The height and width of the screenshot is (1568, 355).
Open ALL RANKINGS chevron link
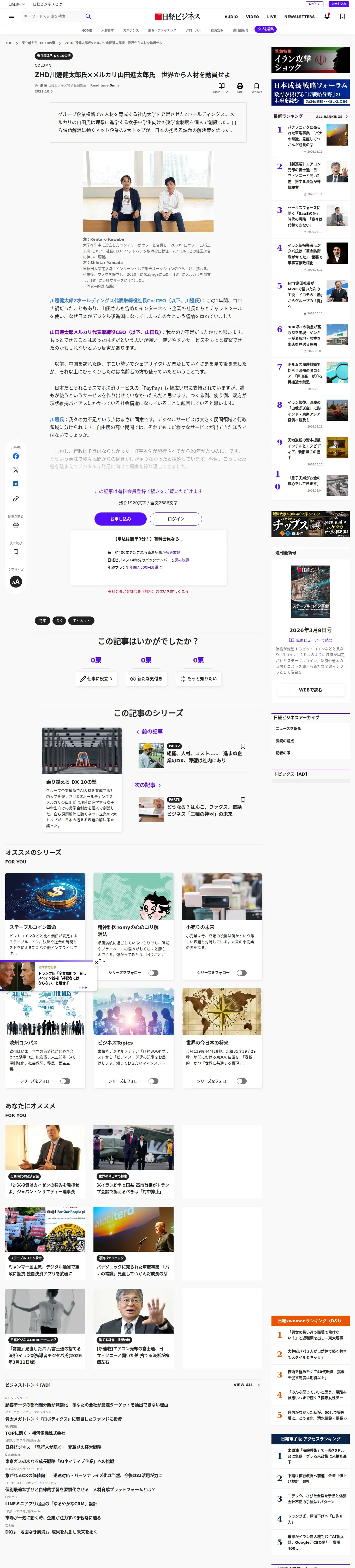coord(332,116)
